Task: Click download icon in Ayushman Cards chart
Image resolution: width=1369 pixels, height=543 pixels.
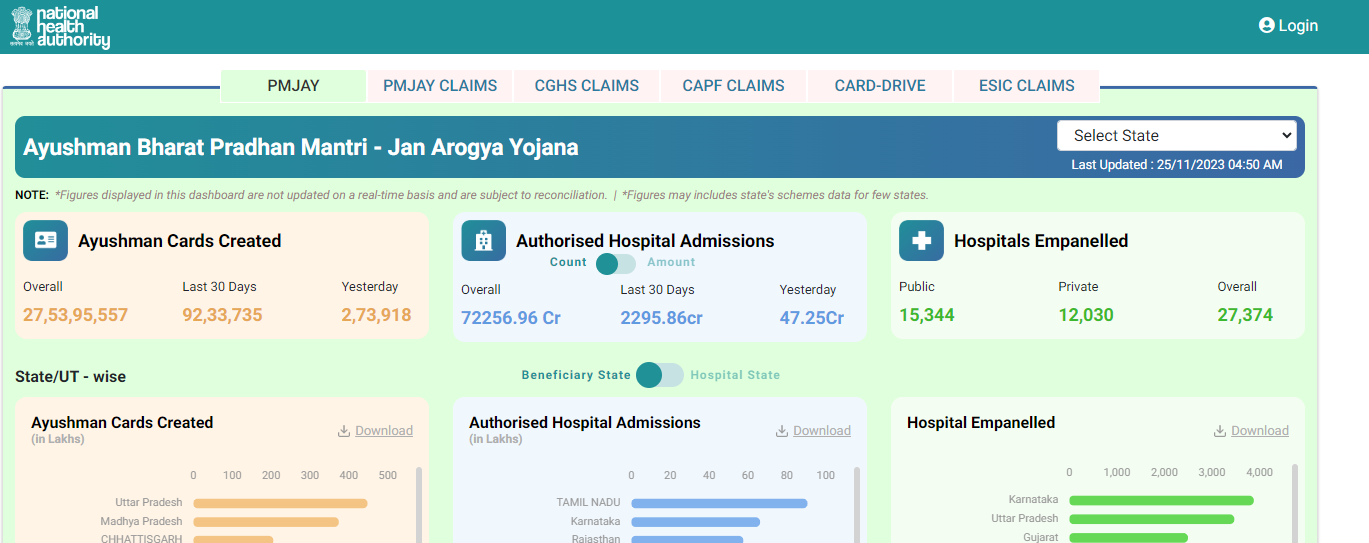Action: [344, 431]
